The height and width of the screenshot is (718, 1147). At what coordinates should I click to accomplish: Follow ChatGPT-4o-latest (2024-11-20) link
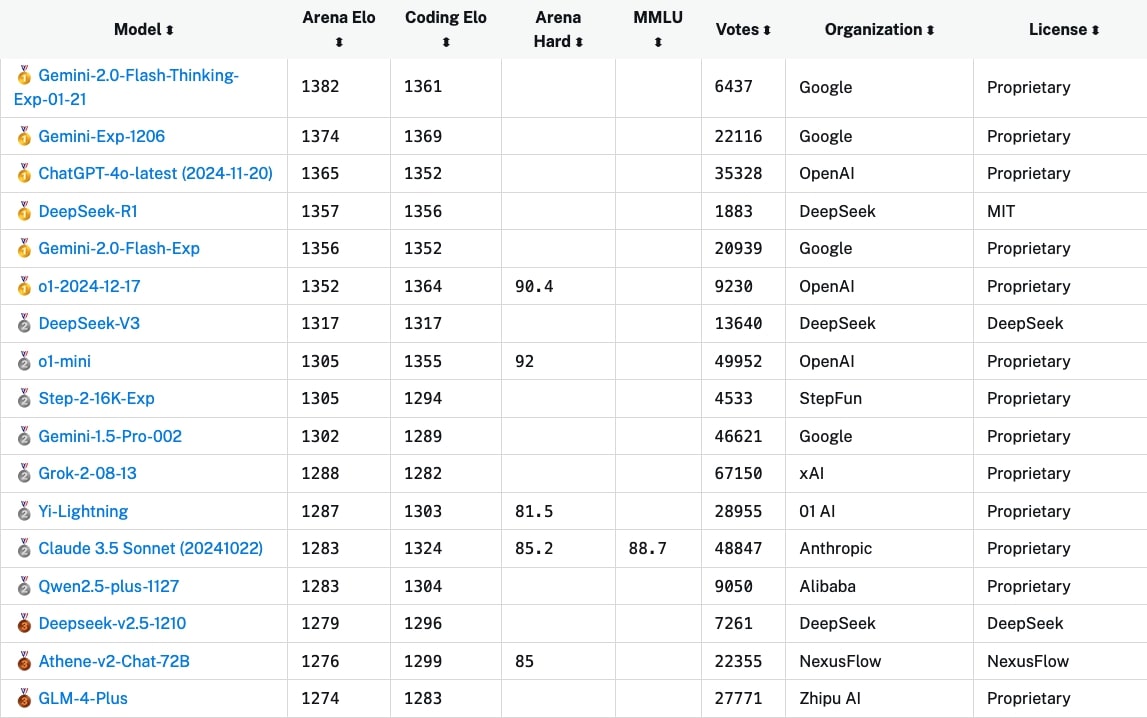155,173
